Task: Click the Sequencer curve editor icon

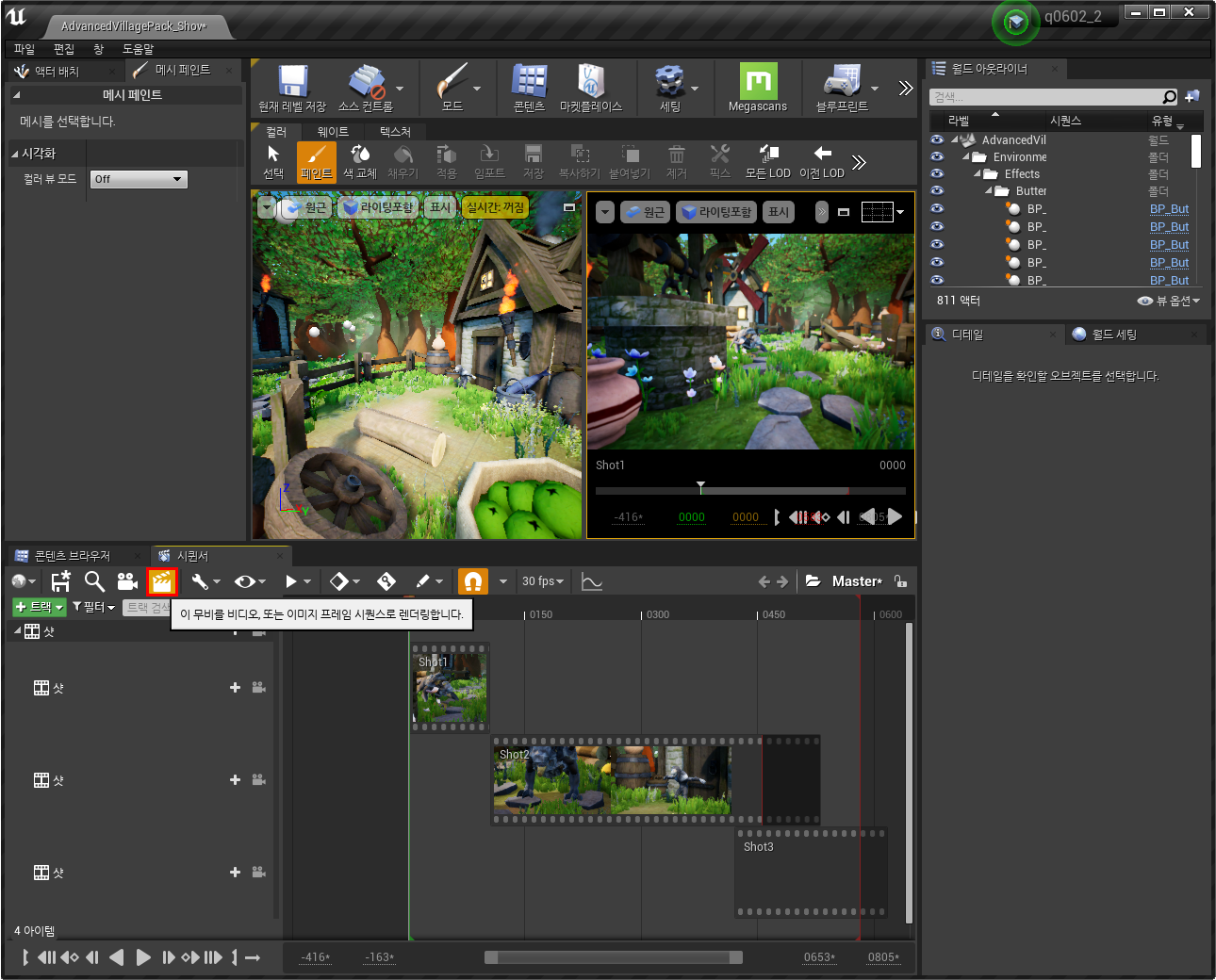Action: pos(591,581)
